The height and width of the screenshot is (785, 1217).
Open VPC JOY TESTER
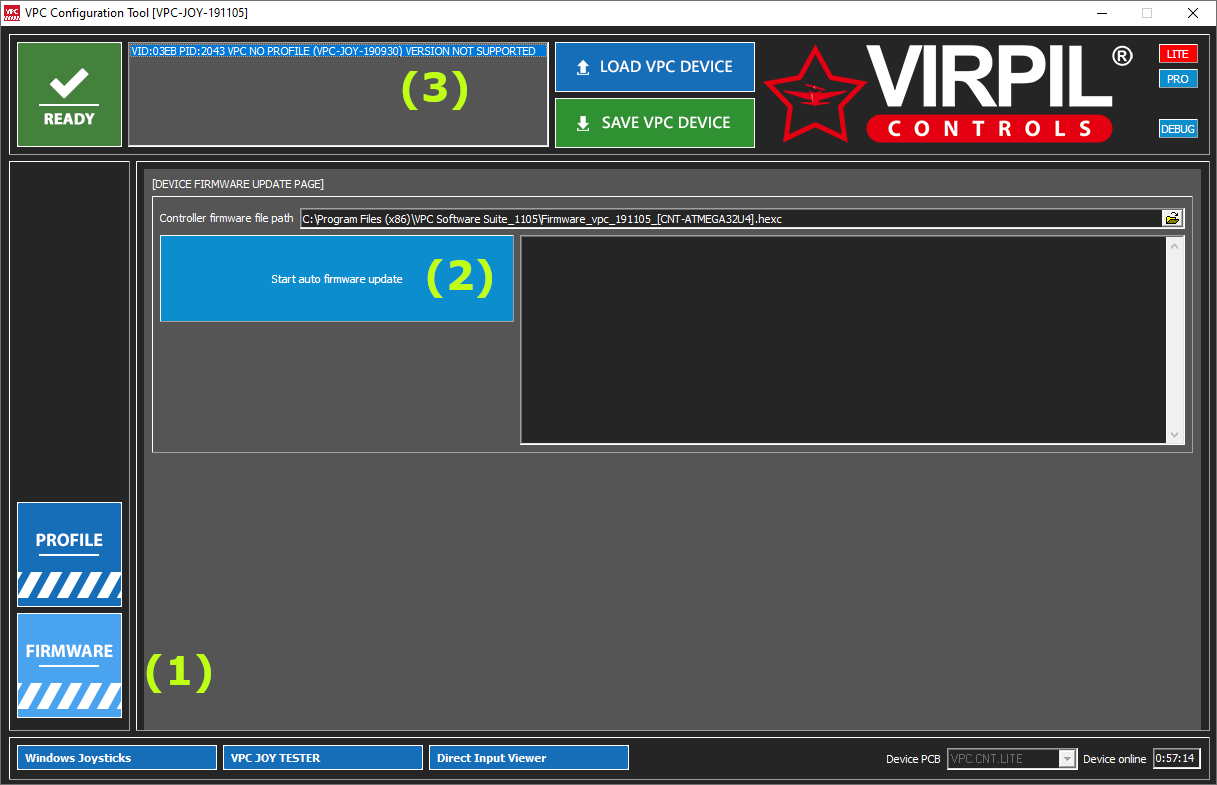pyautogui.click(x=323, y=758)
